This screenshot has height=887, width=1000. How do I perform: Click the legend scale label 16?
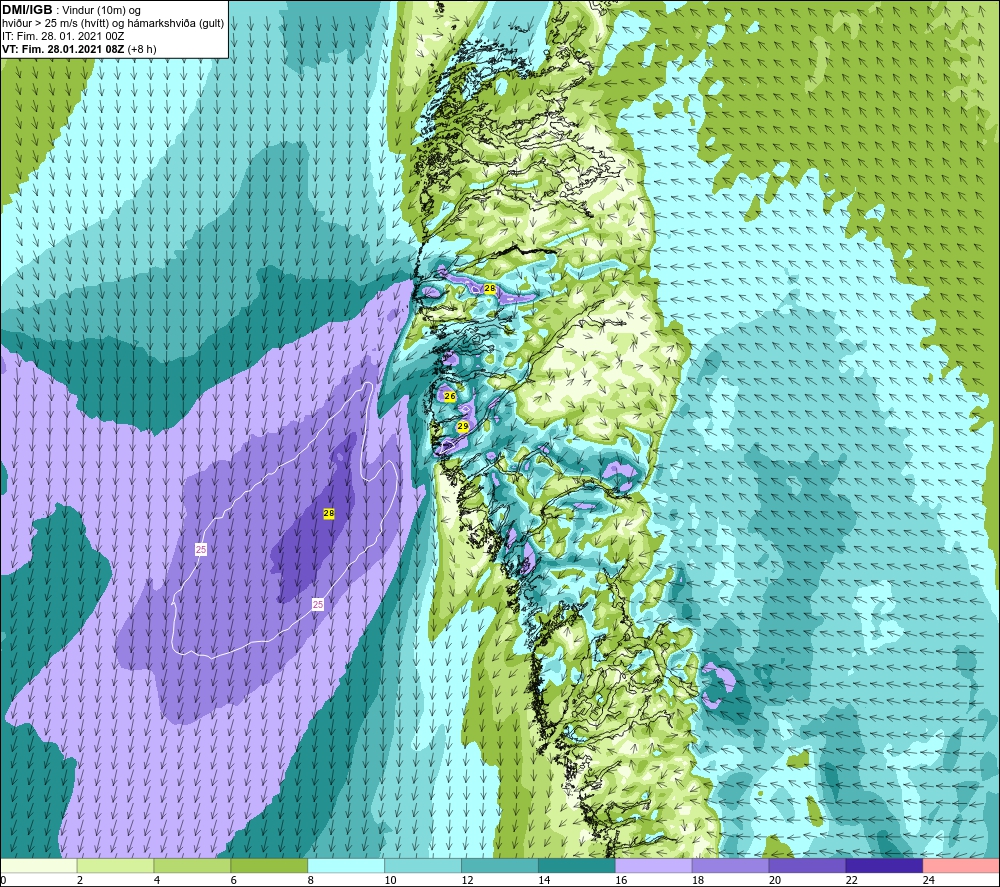621,880
